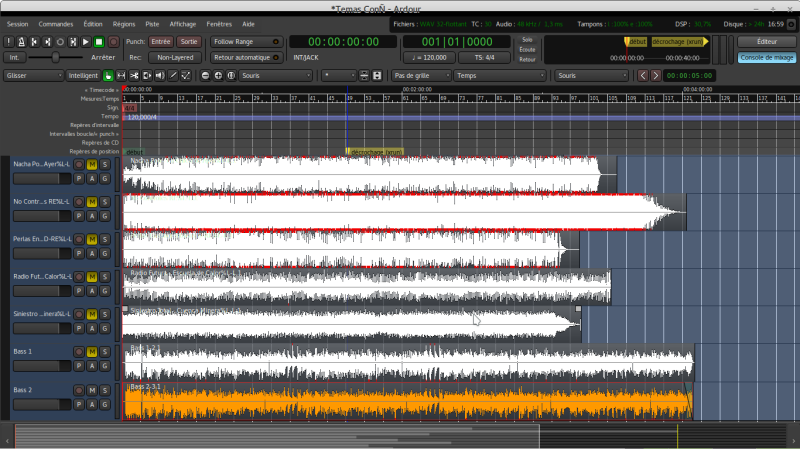Image resolution: width=800 pixels, height=449 pixels.
Task: Click the tempo 120,000 button
Action: click(x=429, y=58)
